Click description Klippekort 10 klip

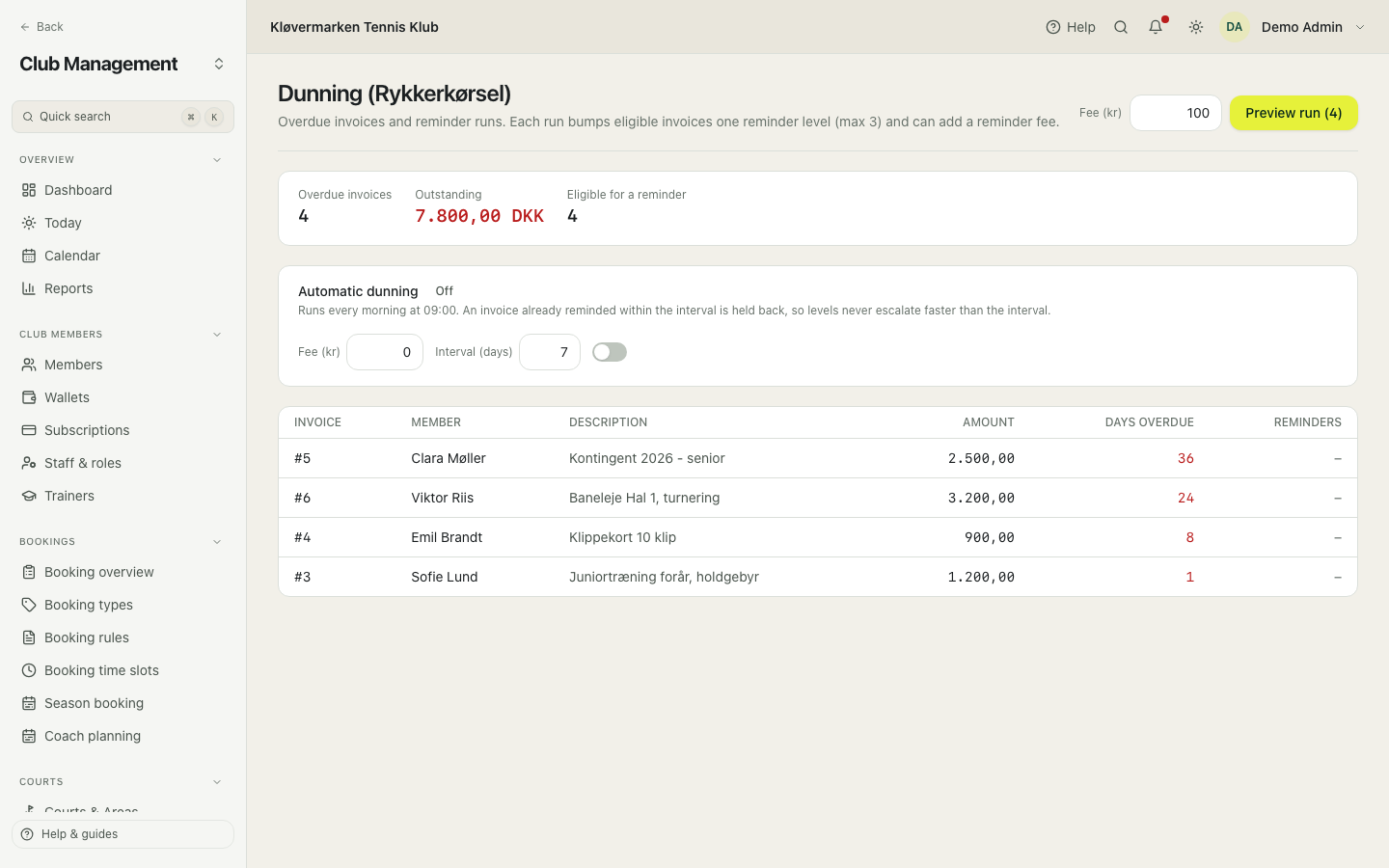tap(622, 537)
